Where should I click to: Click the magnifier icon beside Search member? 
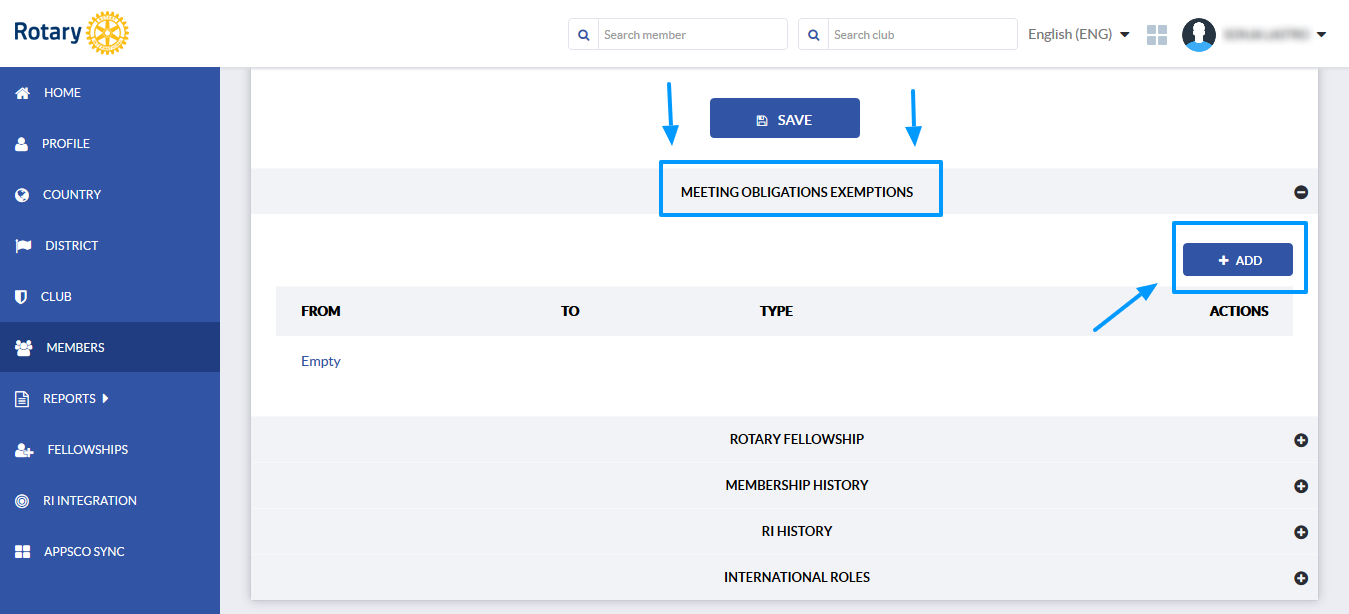coord(584,35)
